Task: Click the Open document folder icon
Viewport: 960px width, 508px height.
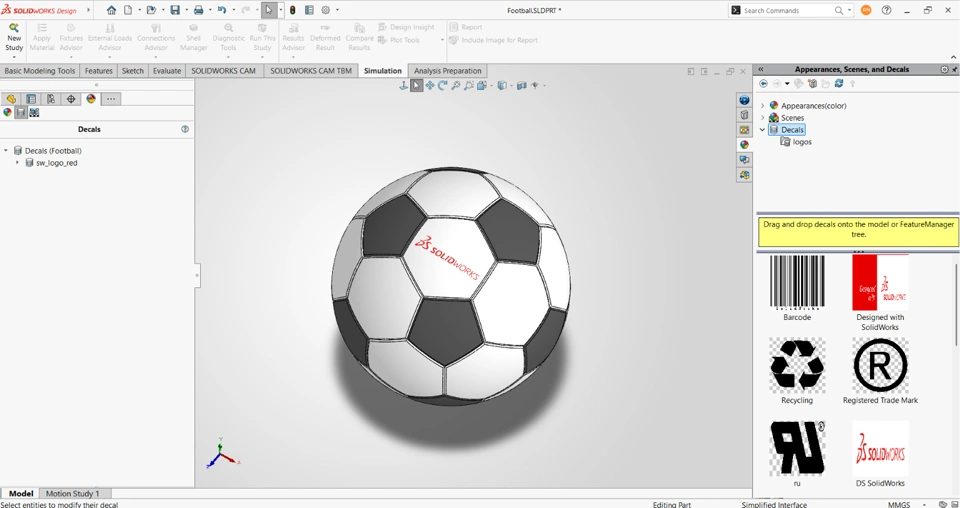Action: [x=151, y=10]
